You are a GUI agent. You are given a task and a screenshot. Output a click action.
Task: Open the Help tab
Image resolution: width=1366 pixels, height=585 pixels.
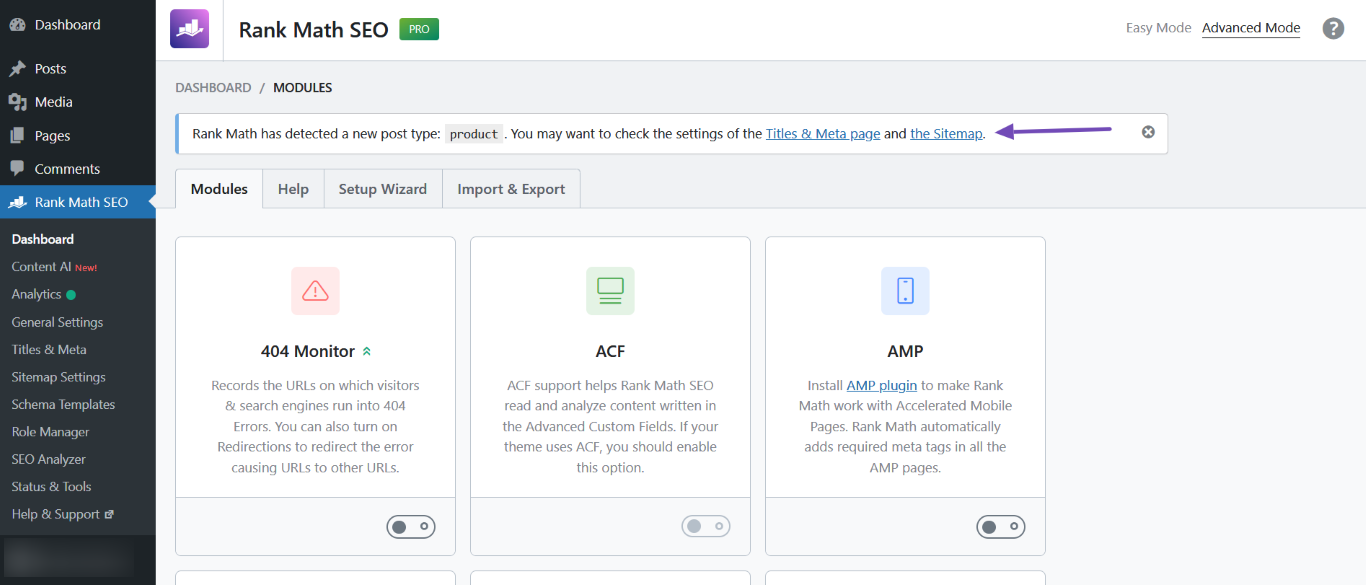pos(293,189)
